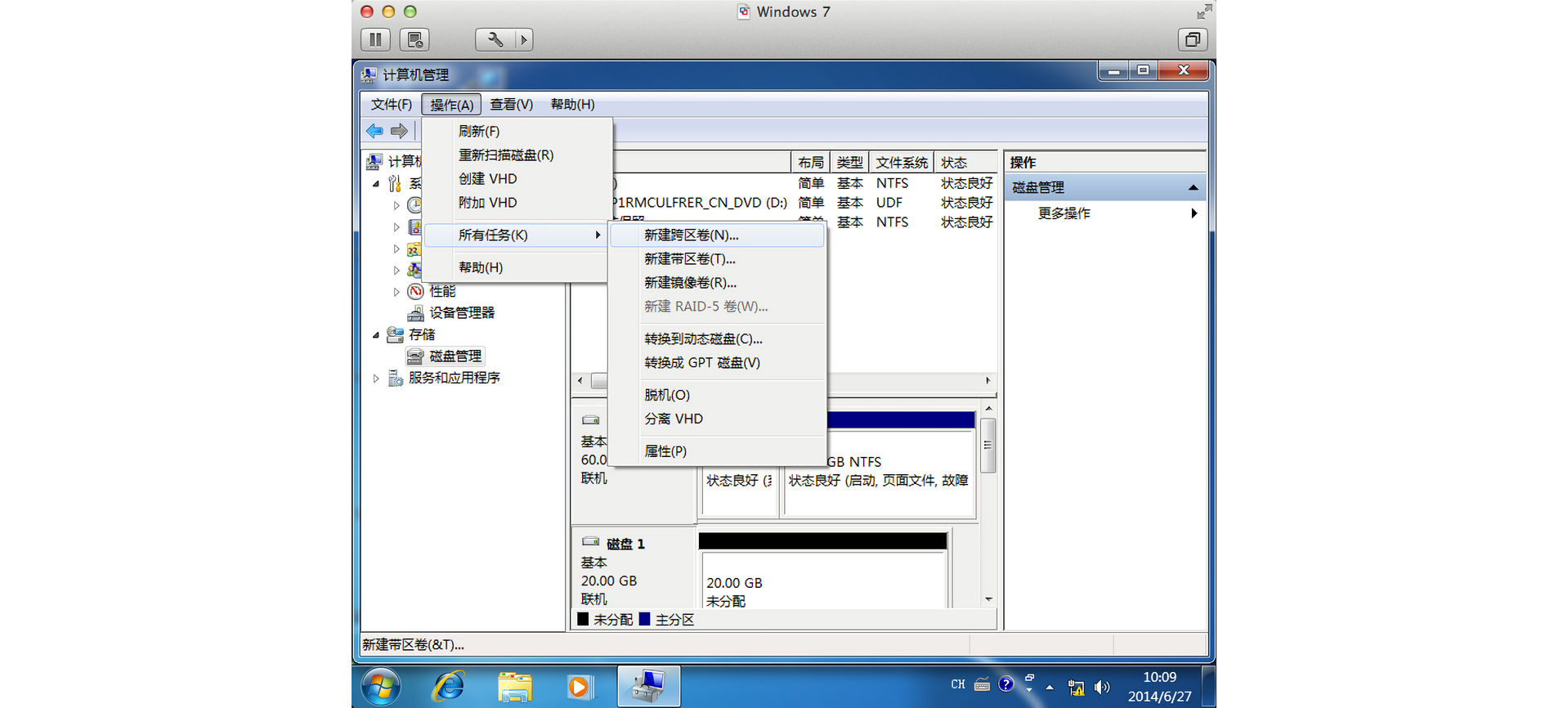
Task: Collapse the 磁盘管理 actions section arrow
Action: click(x=1193, y=187)
